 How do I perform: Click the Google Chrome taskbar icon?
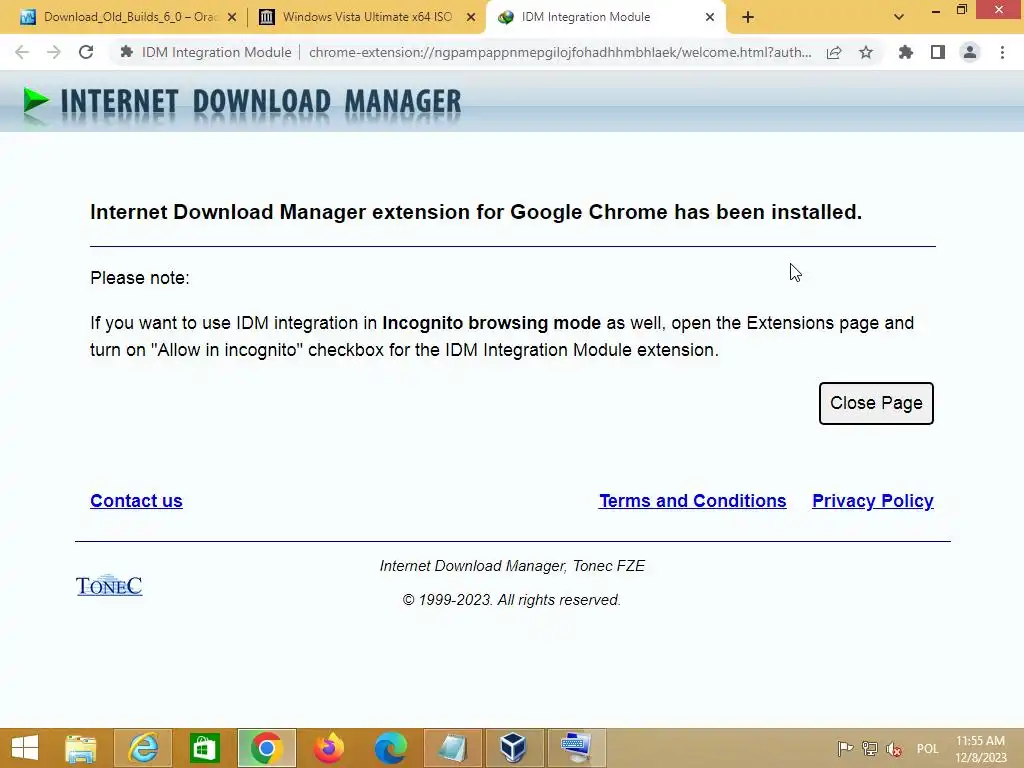pyautogui.click(x=266, y=748)
